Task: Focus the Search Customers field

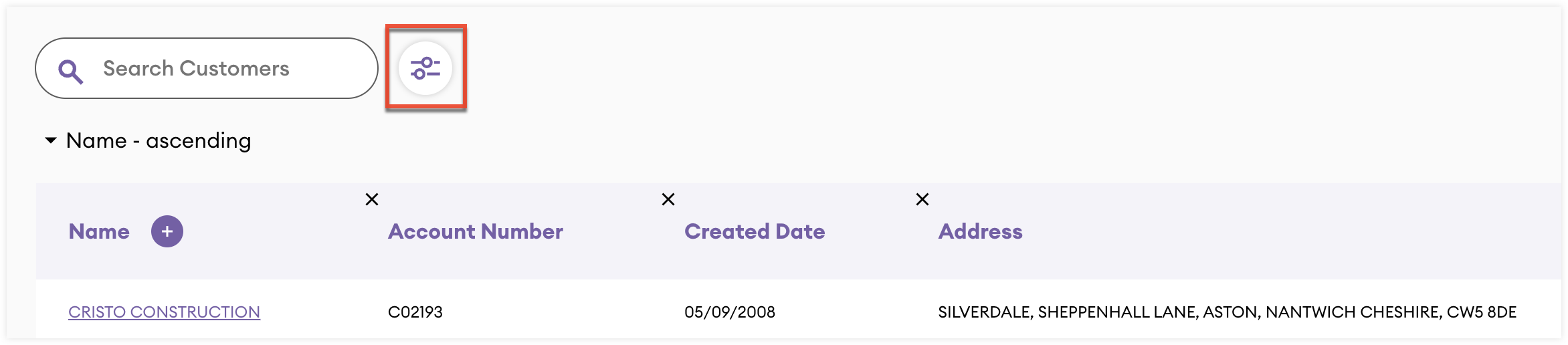Action: click(x=207, y=68)
